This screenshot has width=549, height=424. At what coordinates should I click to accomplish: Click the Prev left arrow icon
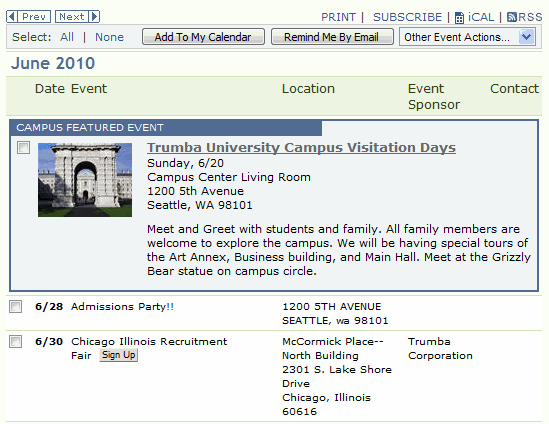(x=12, y=16)
